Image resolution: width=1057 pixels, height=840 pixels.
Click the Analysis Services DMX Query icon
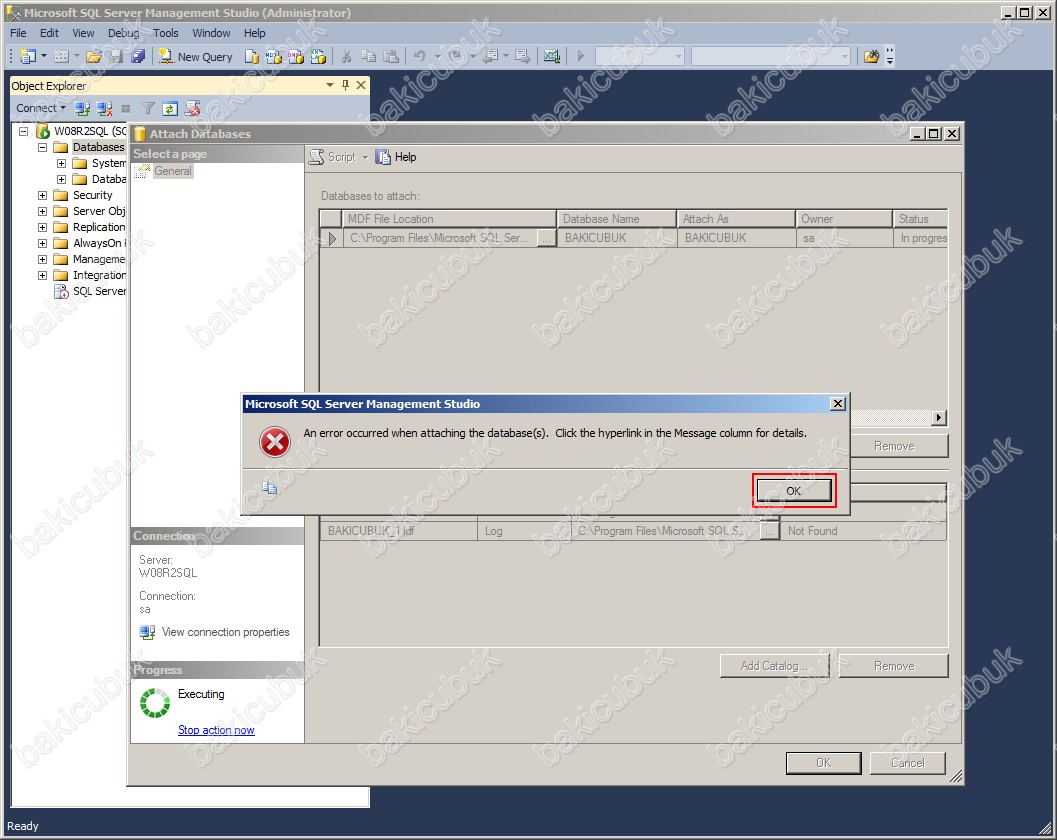tap(296, 57)
